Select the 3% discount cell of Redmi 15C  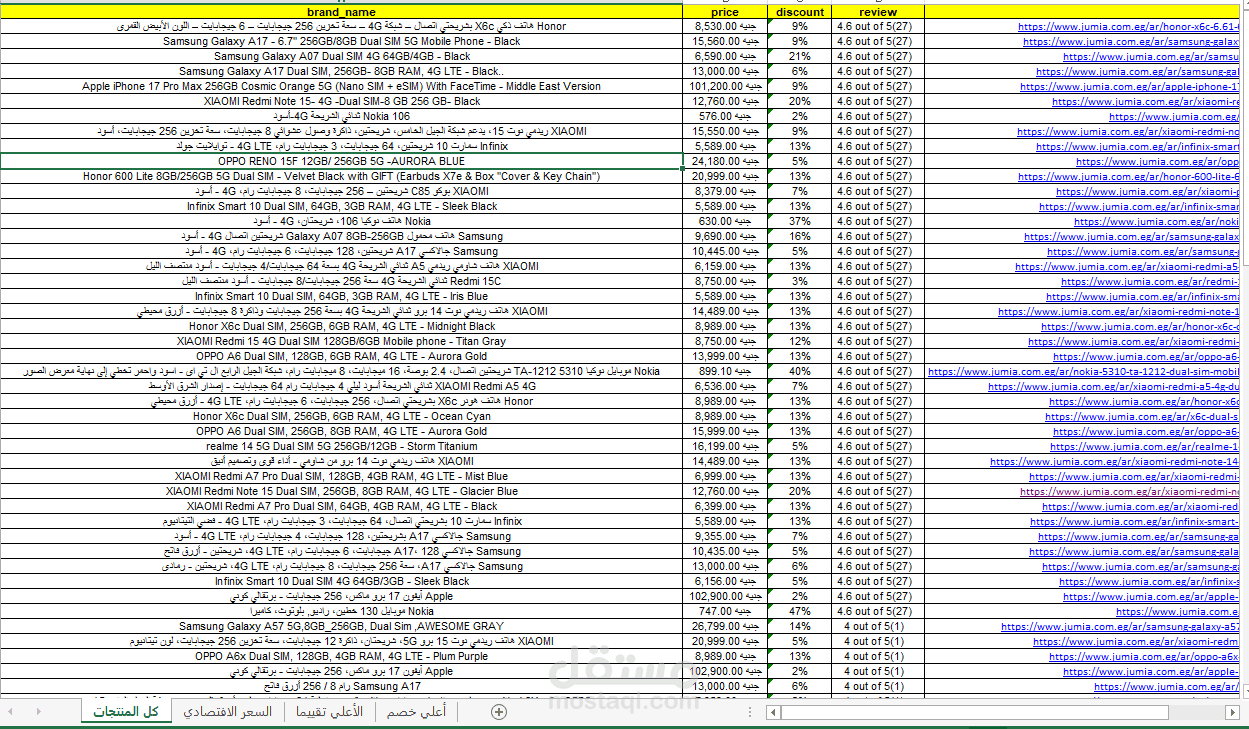tap(800, 282)
